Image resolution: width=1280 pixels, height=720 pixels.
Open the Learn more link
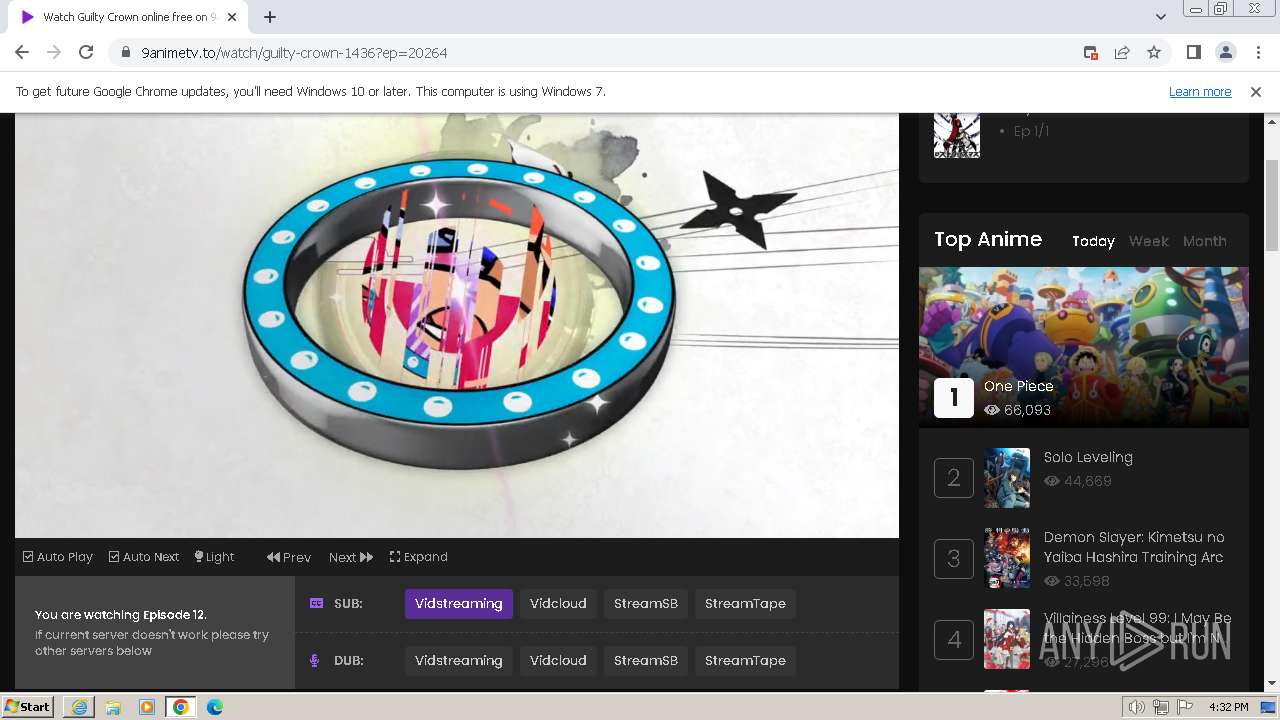tap(1200, 92)
